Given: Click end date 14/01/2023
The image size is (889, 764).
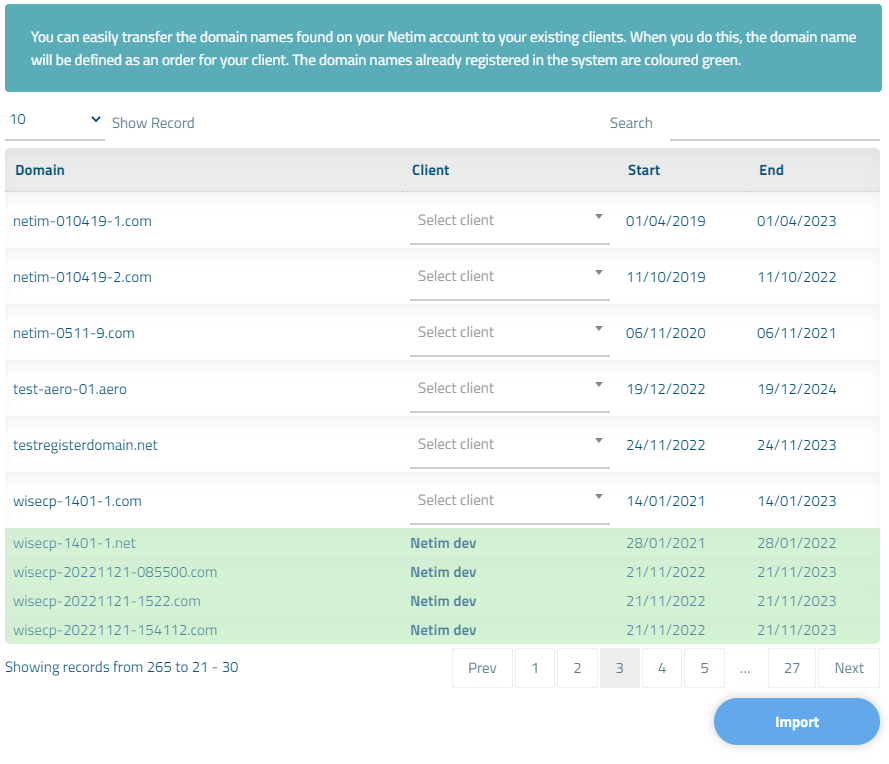Looking at the screenshot, I should [x=797, y=502].
